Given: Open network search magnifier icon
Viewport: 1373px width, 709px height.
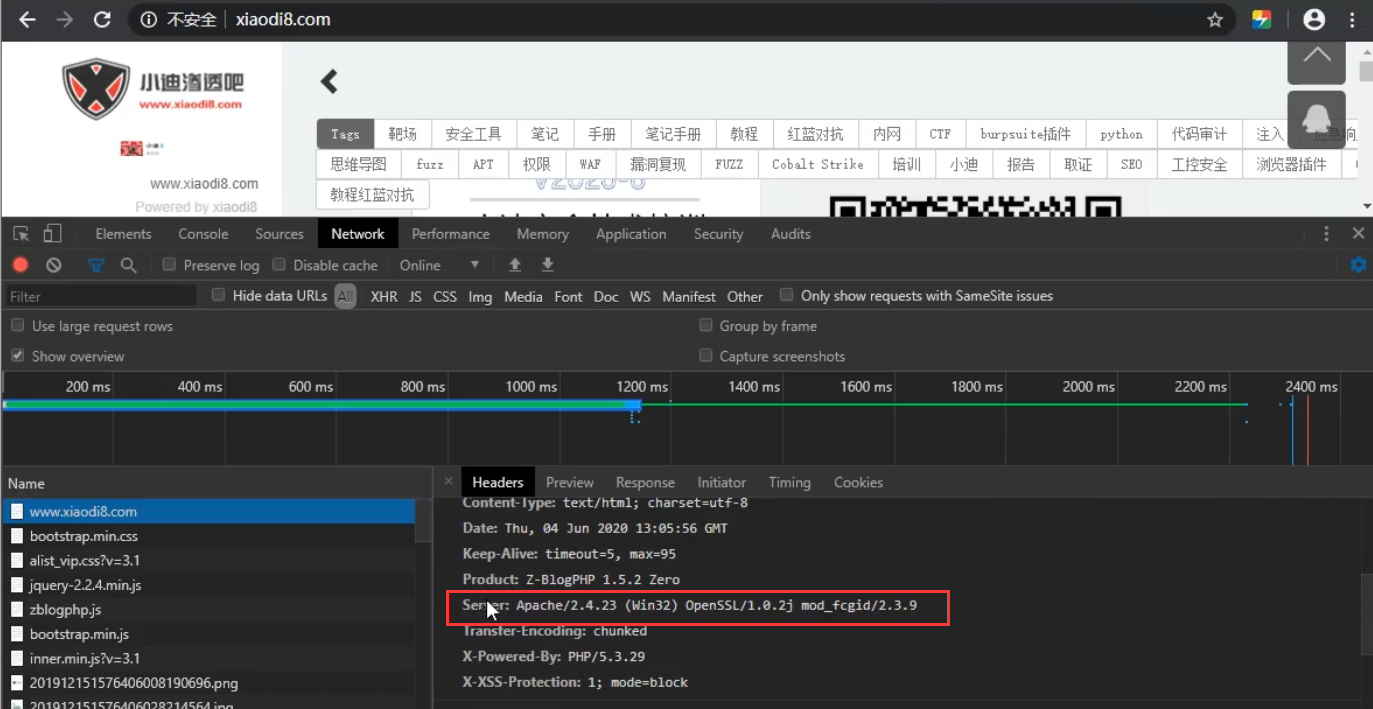Looking at the screenshot, I should click(x=128, y=265).
